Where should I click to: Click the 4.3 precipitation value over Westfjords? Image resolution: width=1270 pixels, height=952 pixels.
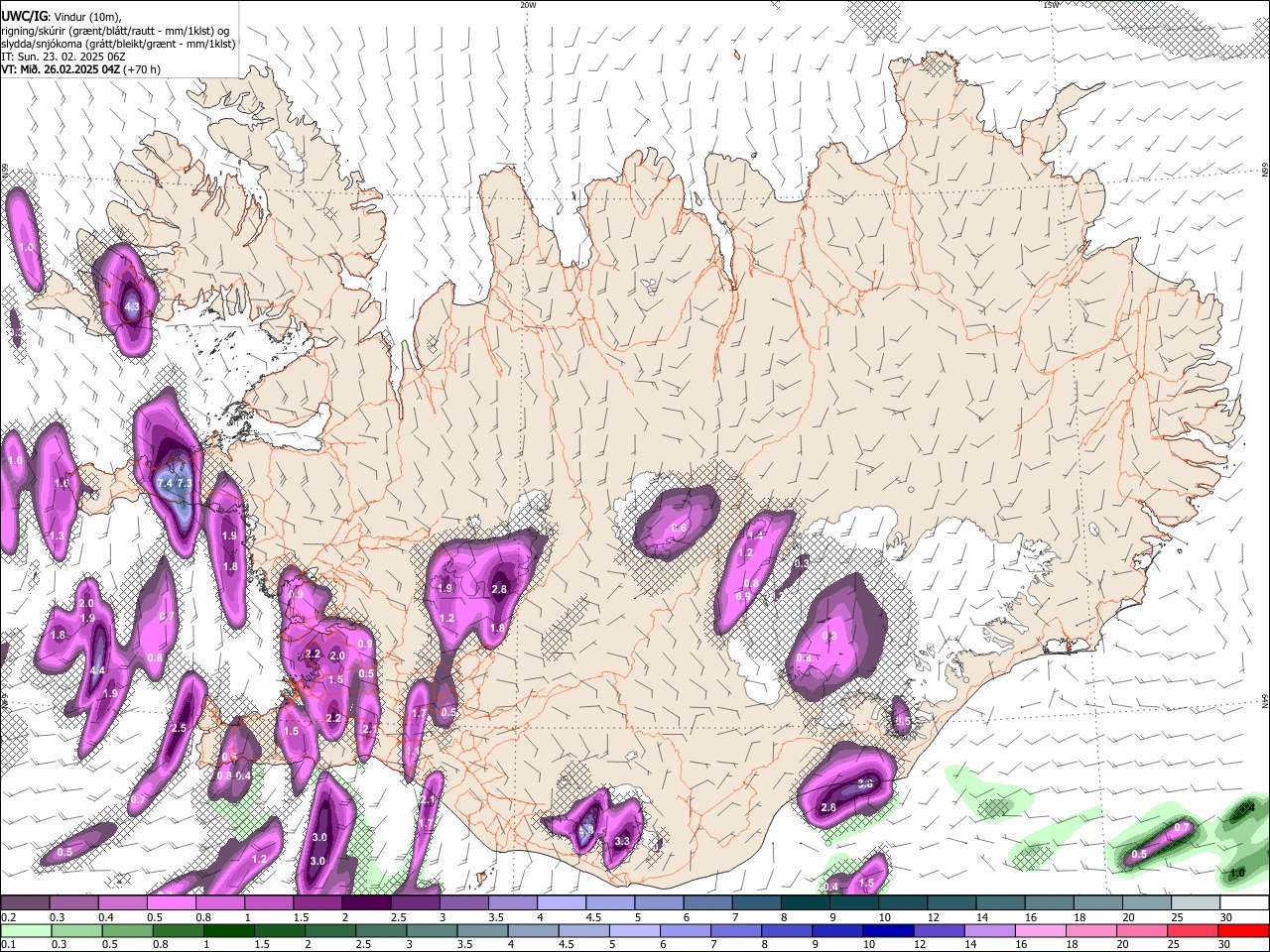[132, 307]
